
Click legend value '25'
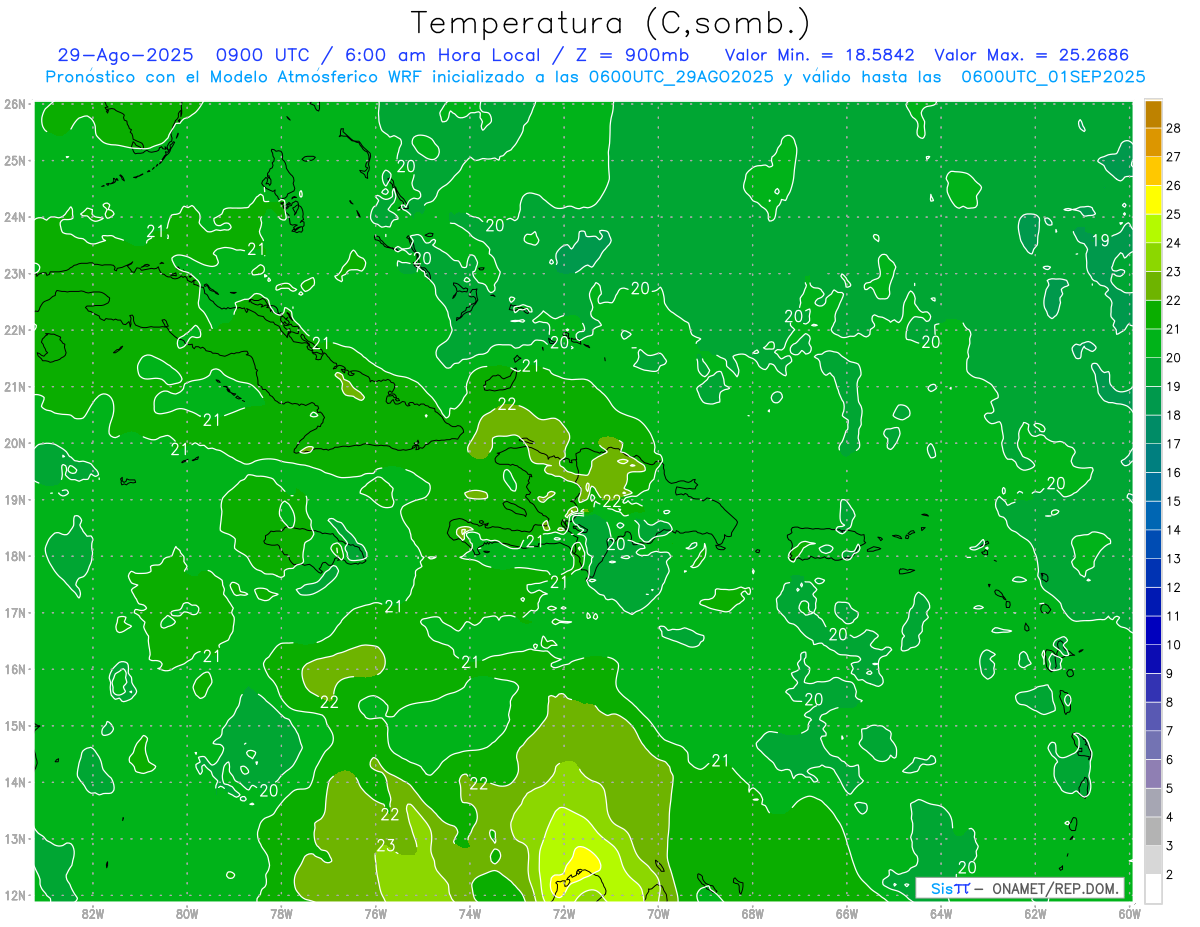1173,214
